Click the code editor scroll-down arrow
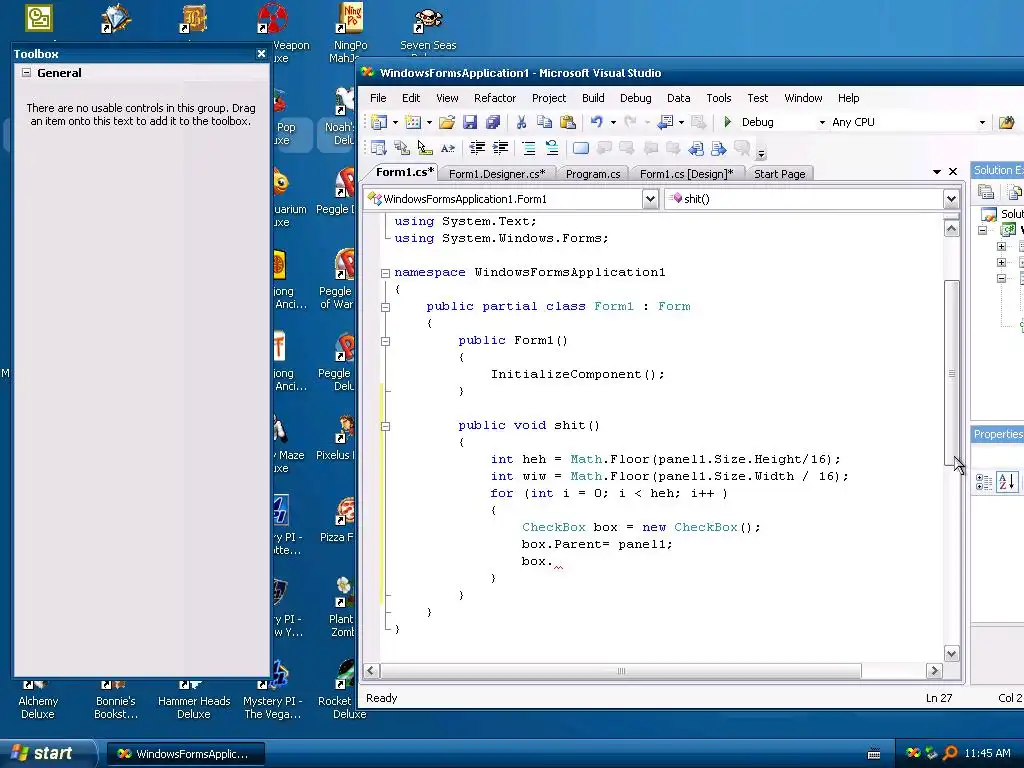 pos(952,654)
